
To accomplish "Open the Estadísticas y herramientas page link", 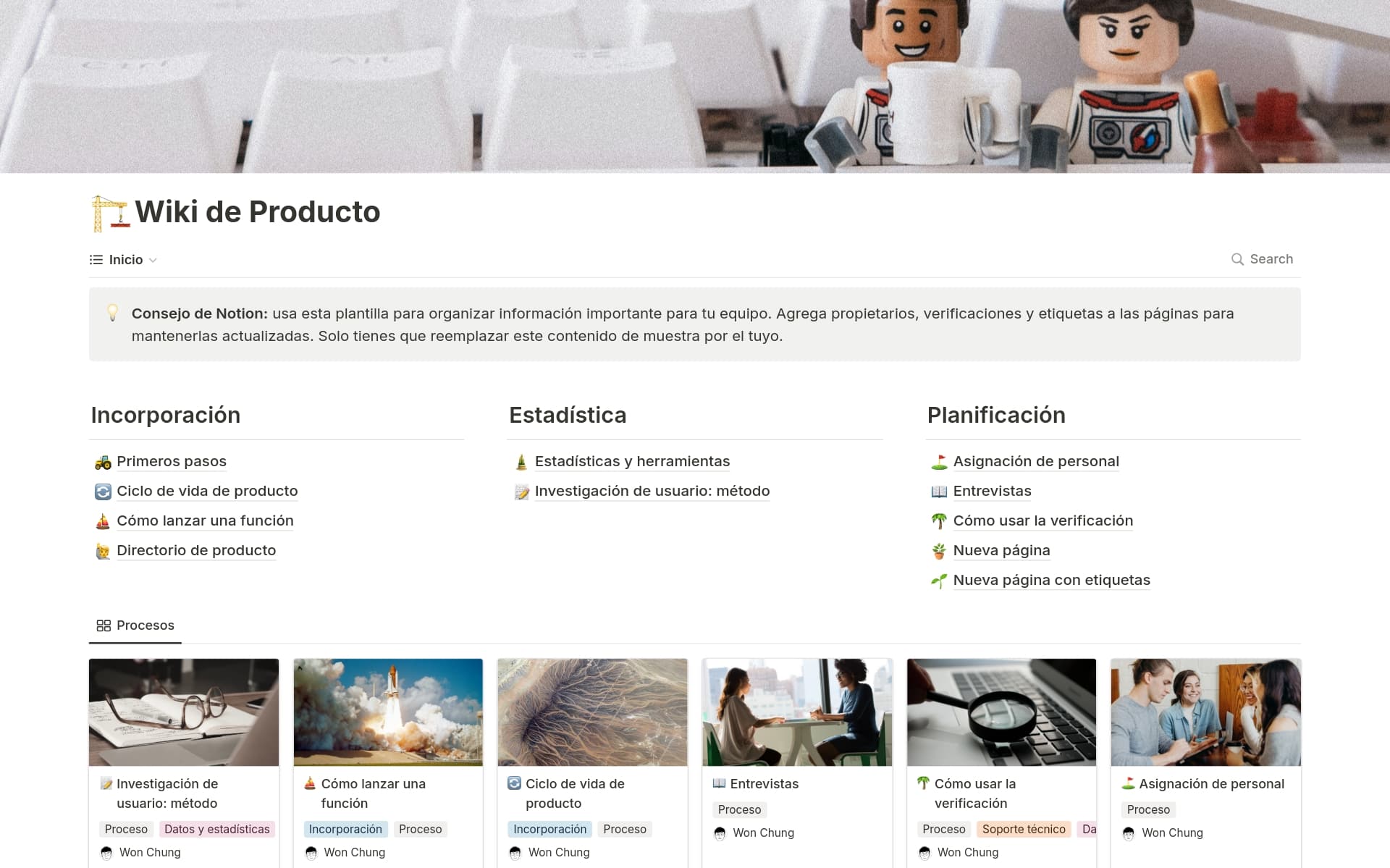I will 632,462.
